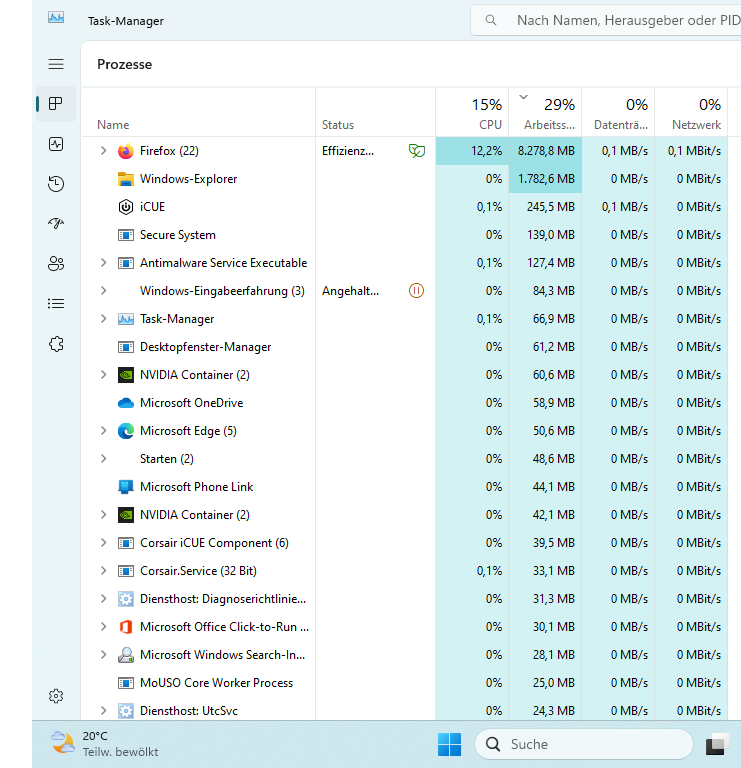Click iCUE memory value 245,5 MB
The image size is (741, 768).
(550, 207)
